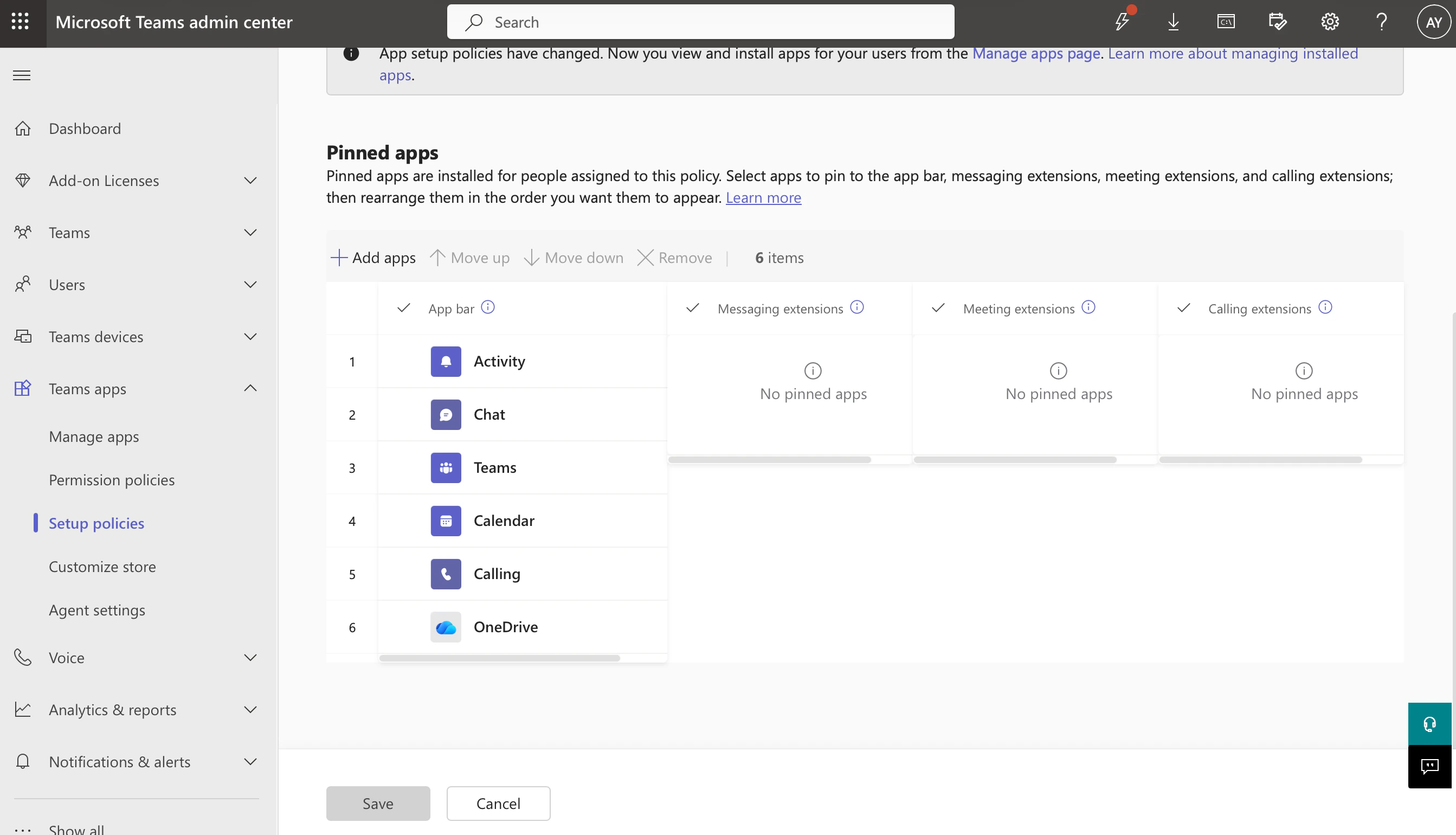Image resolution: width=1456 pixels, height=835 pixels.
Task: Click Move down in toolbar
Action: (x=574, y=258)
